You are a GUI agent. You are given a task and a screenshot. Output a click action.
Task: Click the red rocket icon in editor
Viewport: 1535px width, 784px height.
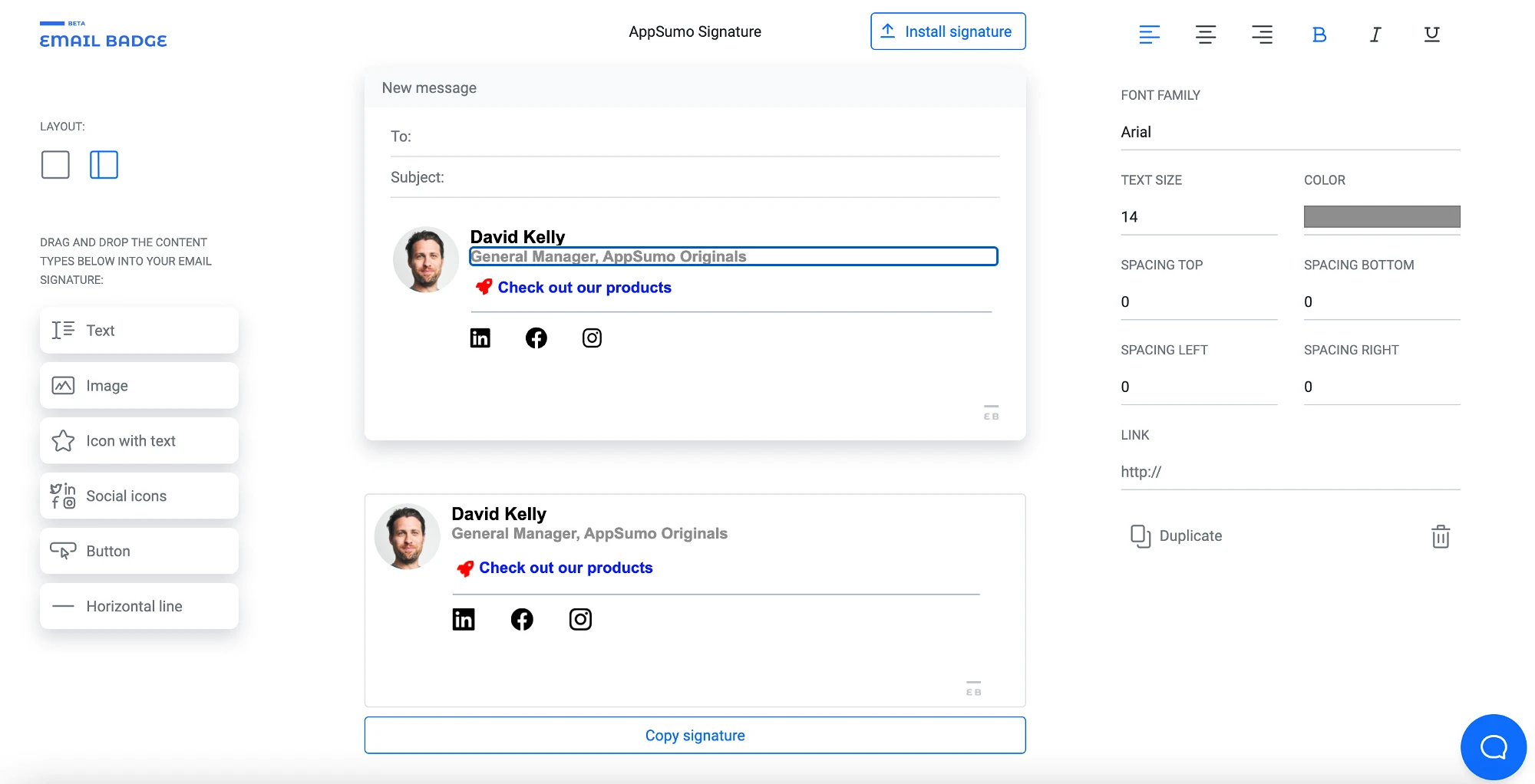click(484, 287)
